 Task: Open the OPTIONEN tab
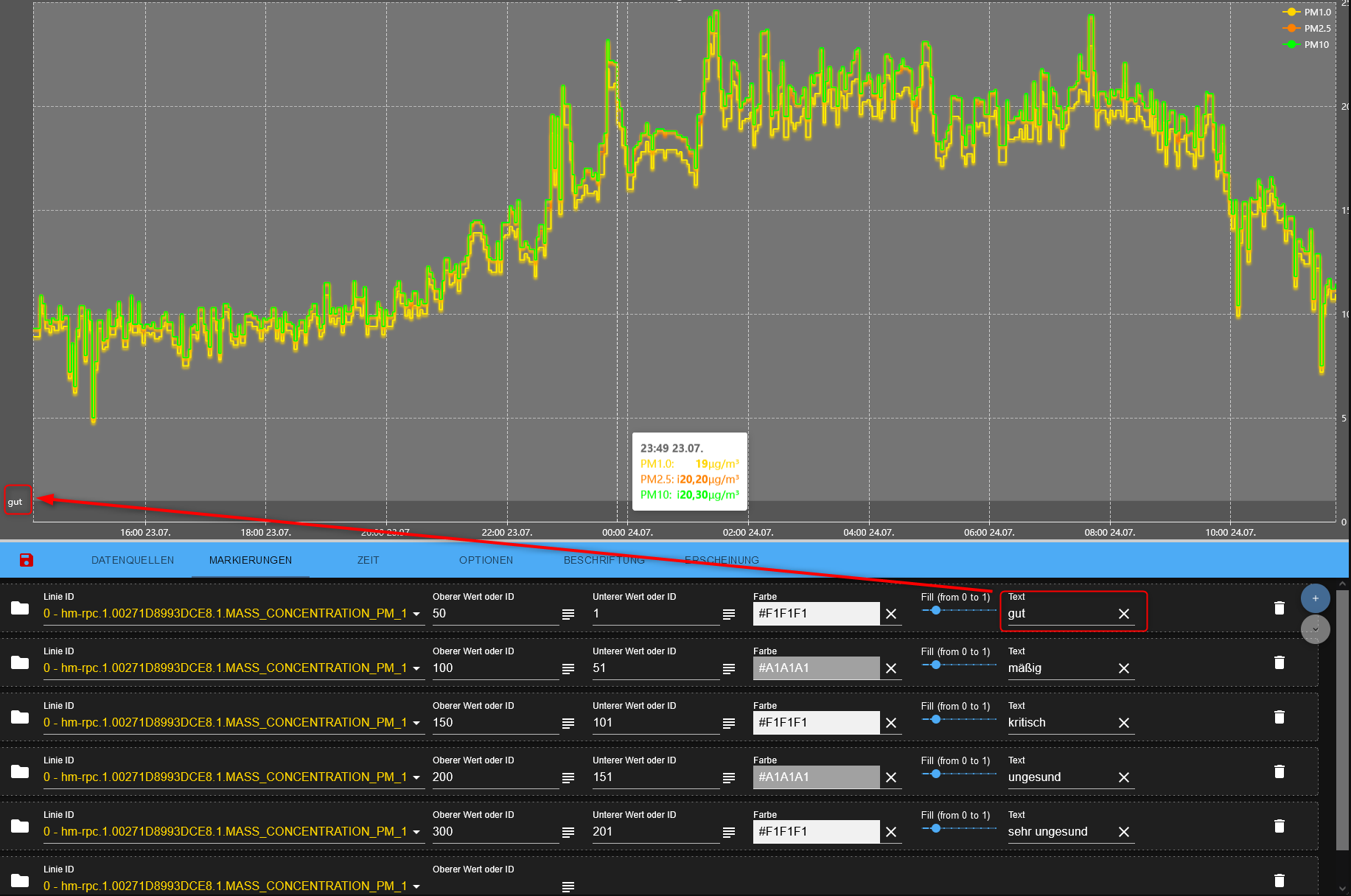[x=486, y=560]
